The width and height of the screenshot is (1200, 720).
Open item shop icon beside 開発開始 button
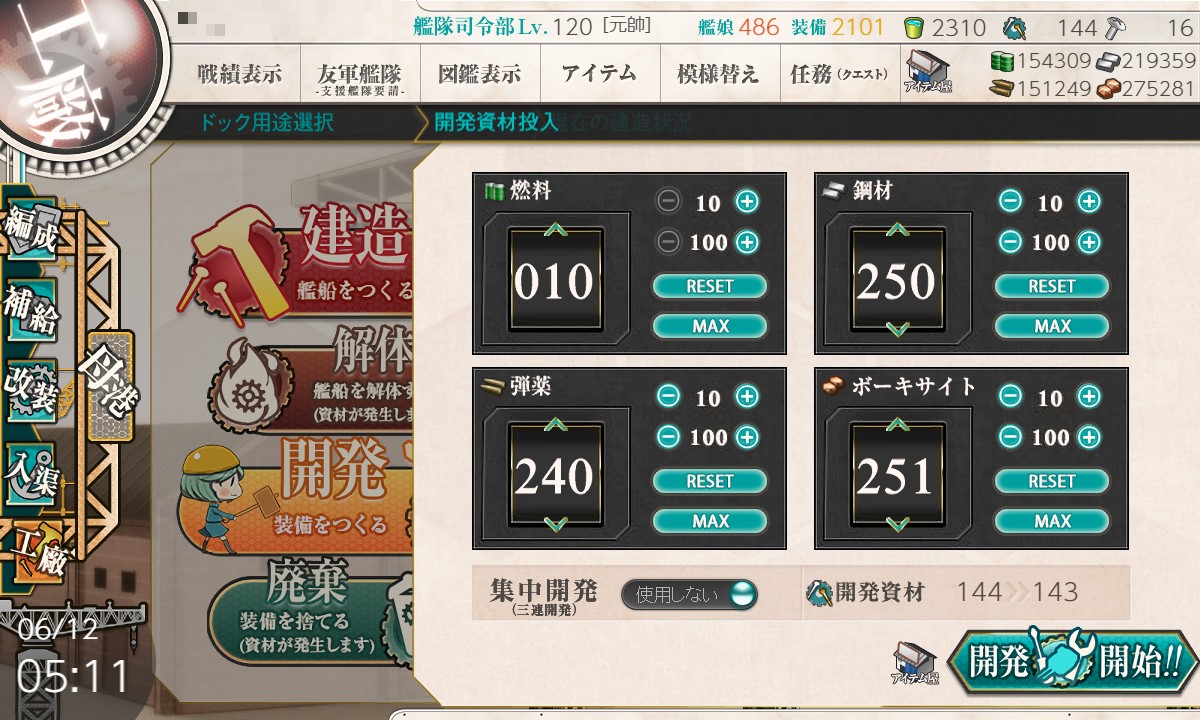coord(916,664)
